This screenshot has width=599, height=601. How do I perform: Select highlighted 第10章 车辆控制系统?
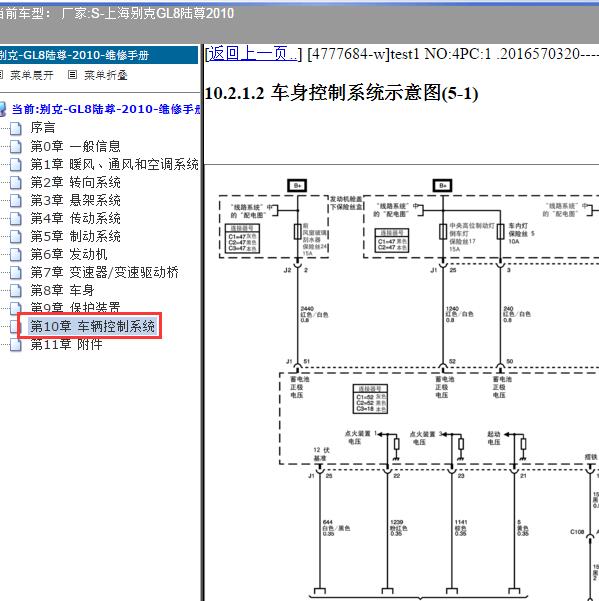tap(92, 326)
